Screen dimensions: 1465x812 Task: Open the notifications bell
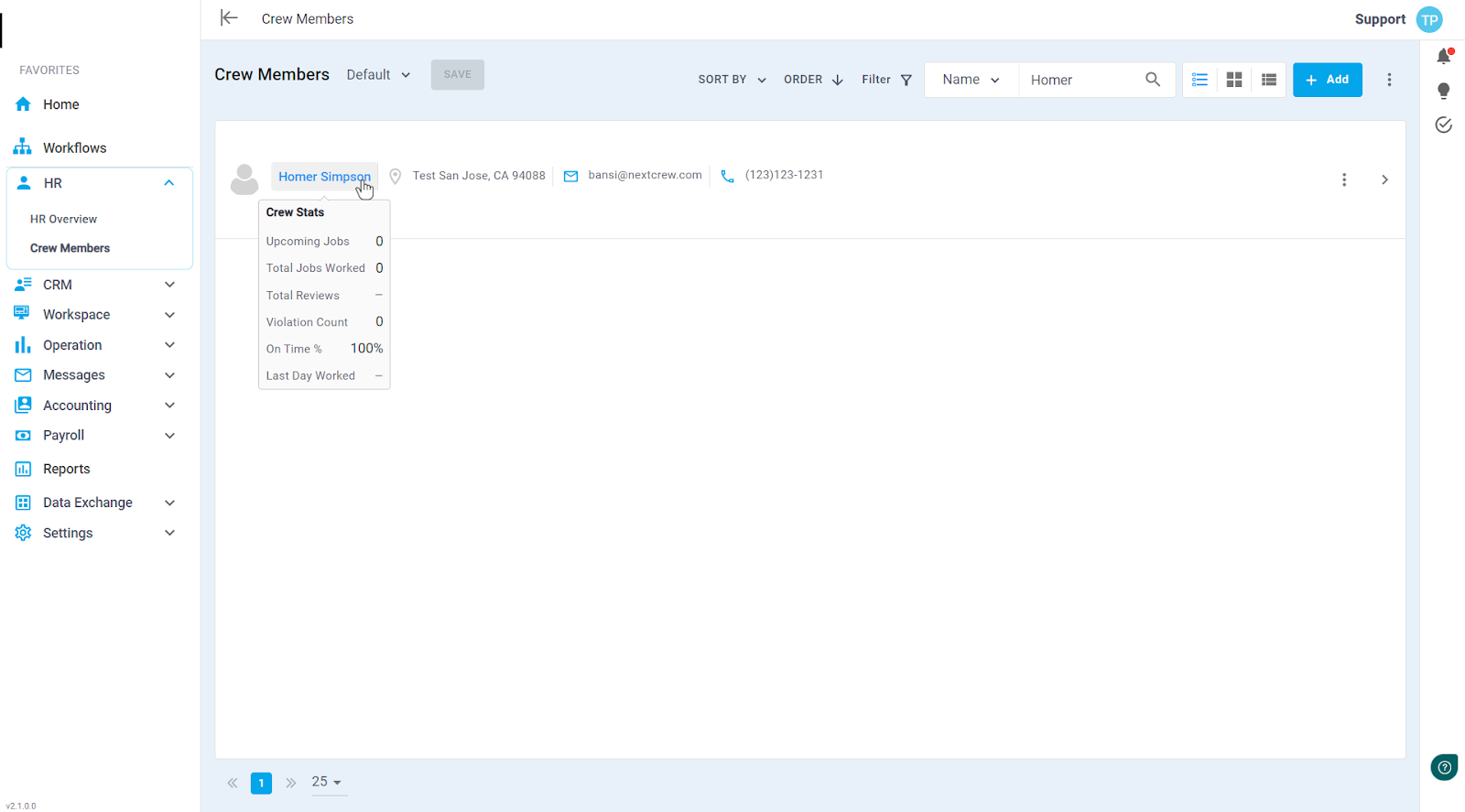(x=1444, y=56)
